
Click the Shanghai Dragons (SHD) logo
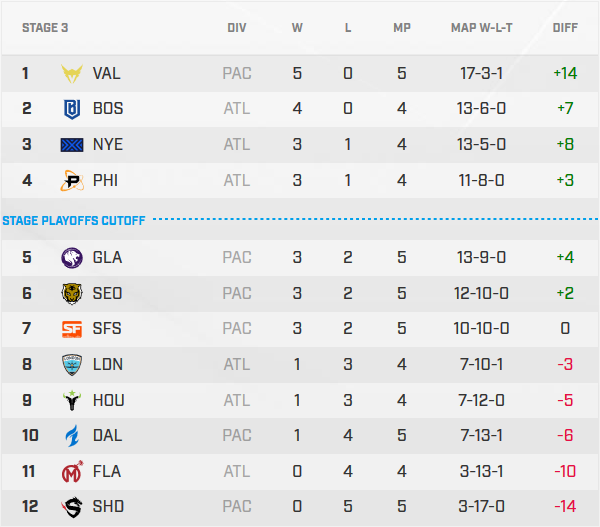(x=73, y=507)
